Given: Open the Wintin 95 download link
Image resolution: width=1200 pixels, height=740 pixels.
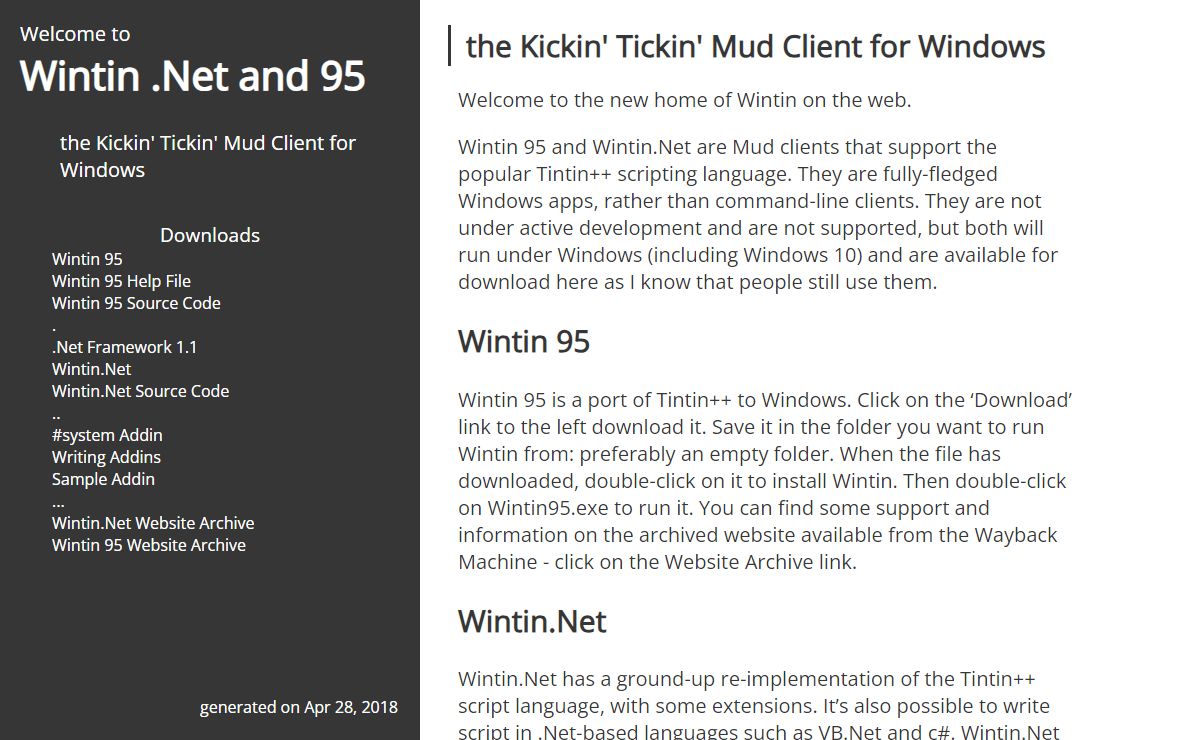Looking at the screenshot, I should pos(87,259).
